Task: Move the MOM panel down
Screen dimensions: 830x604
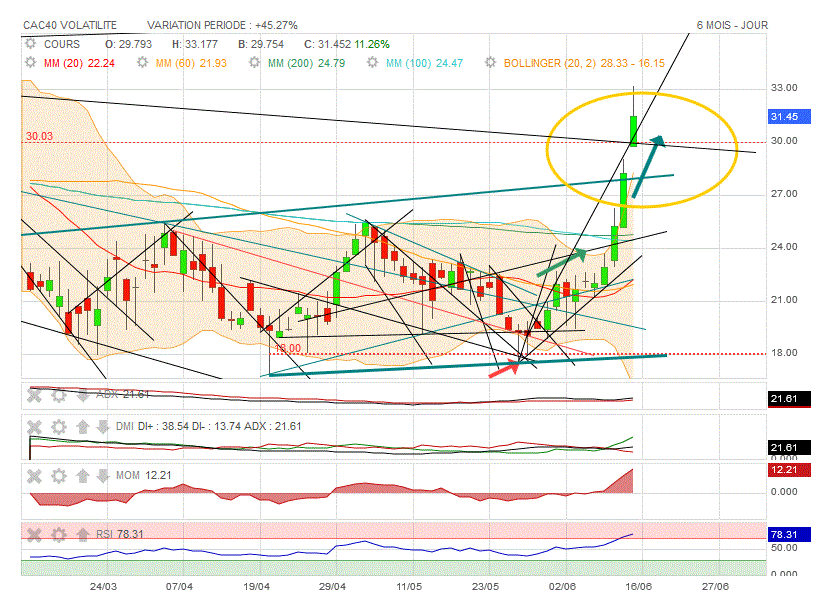Action: pyautogui.click(x=102, y=475)
